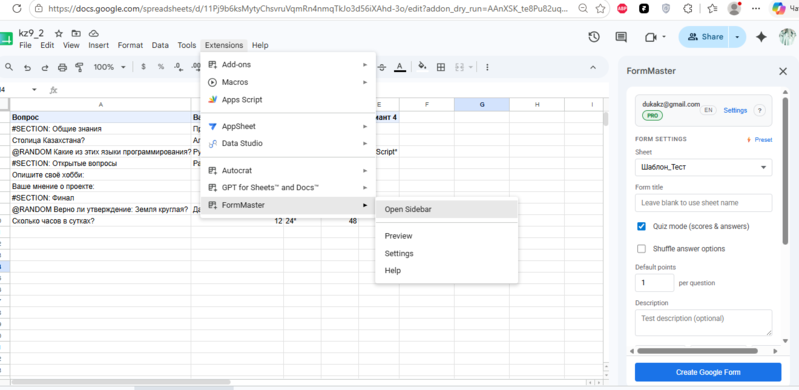The image size is (799, 390).
Task: Click the Share button
Action: click(704, 37)
